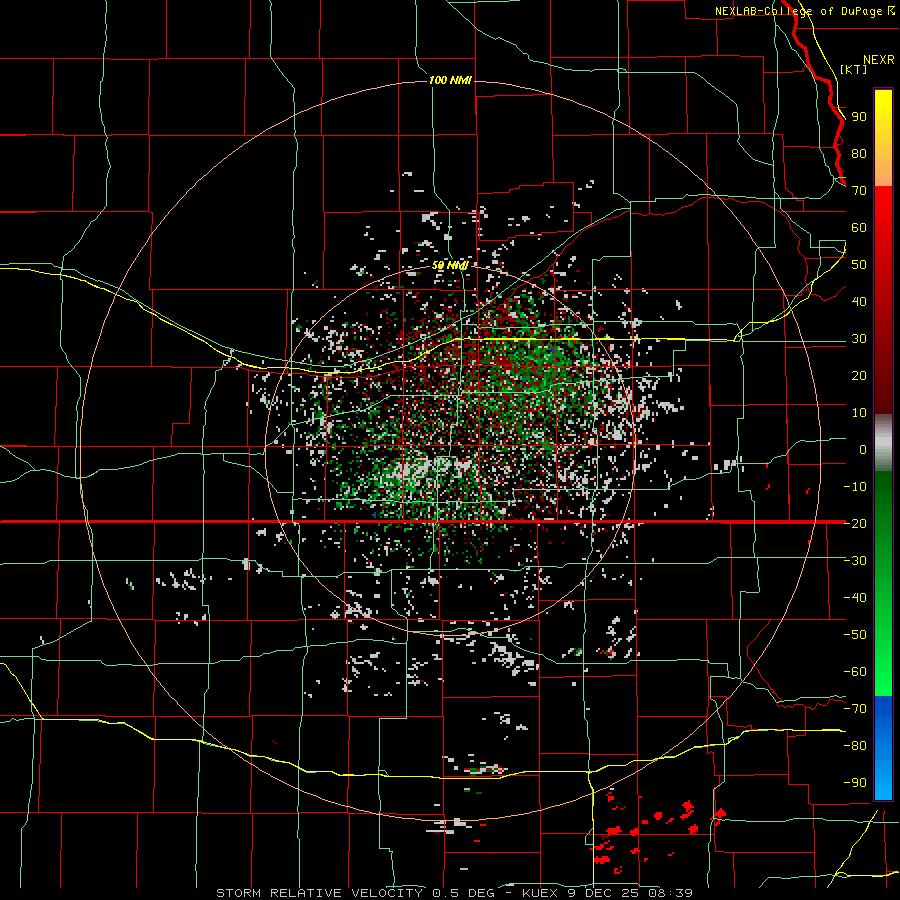Image resolution: width=900 pixels, height=900 pixels.
Task: Click the NEXLAB-College of DuPage title text
Action: point(800,11)
